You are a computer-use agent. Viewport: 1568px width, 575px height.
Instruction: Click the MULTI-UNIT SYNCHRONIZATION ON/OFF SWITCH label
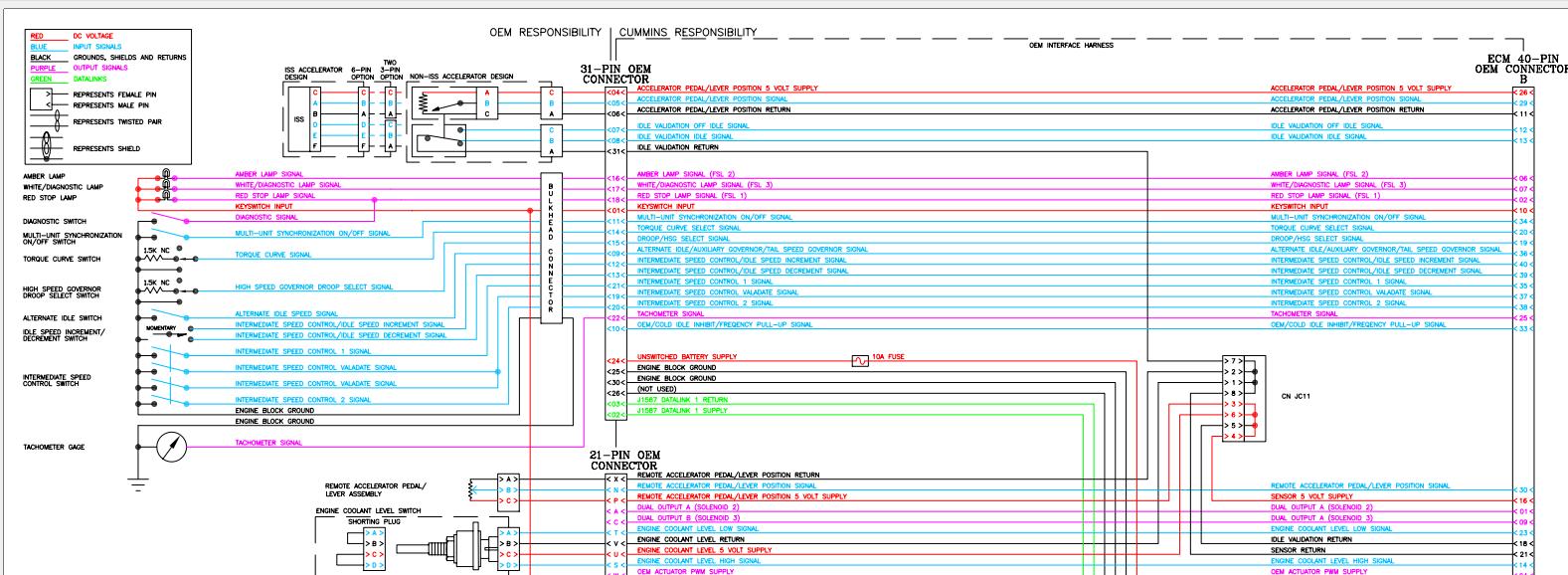[x=73, y=239]
